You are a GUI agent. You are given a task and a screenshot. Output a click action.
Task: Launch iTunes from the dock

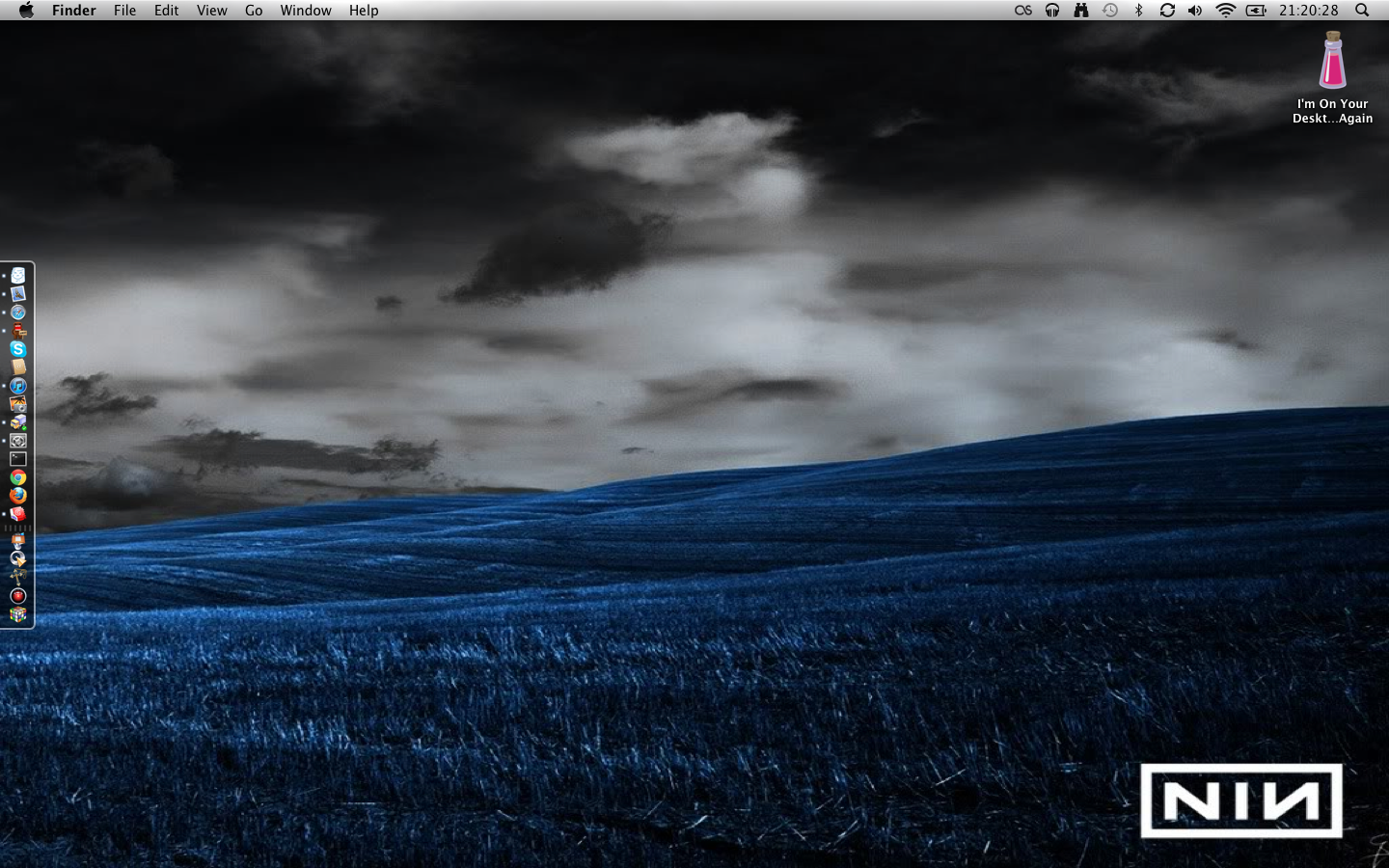(17, 386)
